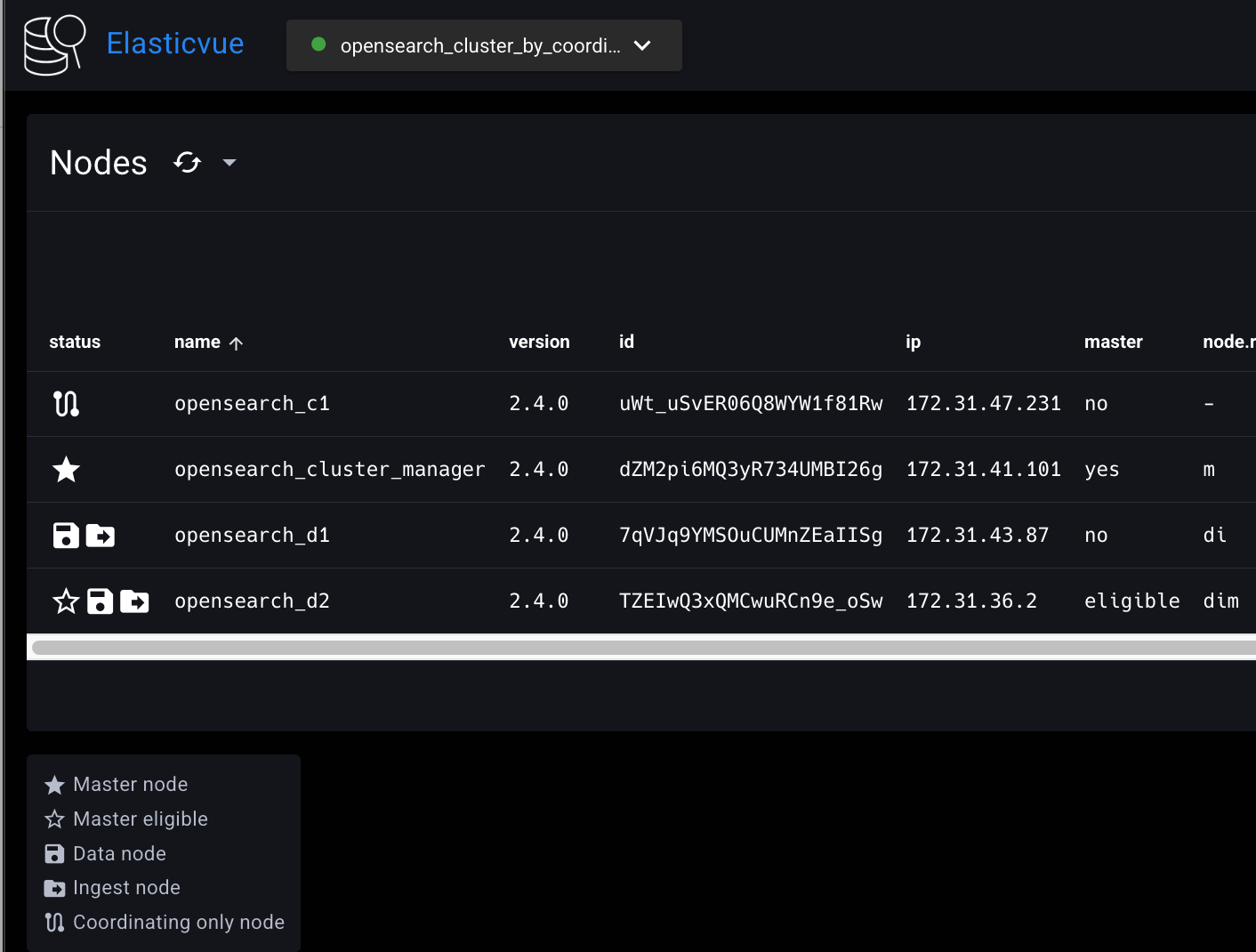This screenshot has width=1256, height=952.
Task: Click master value 'eligible' for opensearch_d2
Action: 1132,601
